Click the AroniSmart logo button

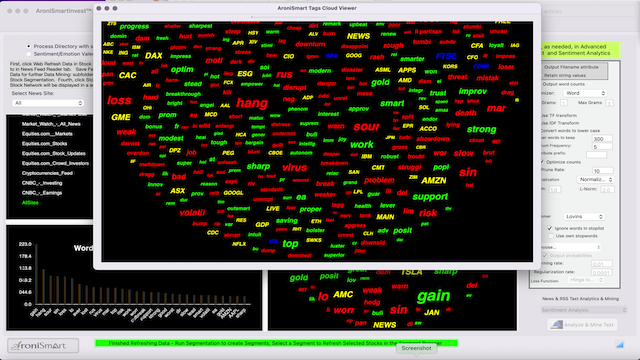tap(43, 345)
